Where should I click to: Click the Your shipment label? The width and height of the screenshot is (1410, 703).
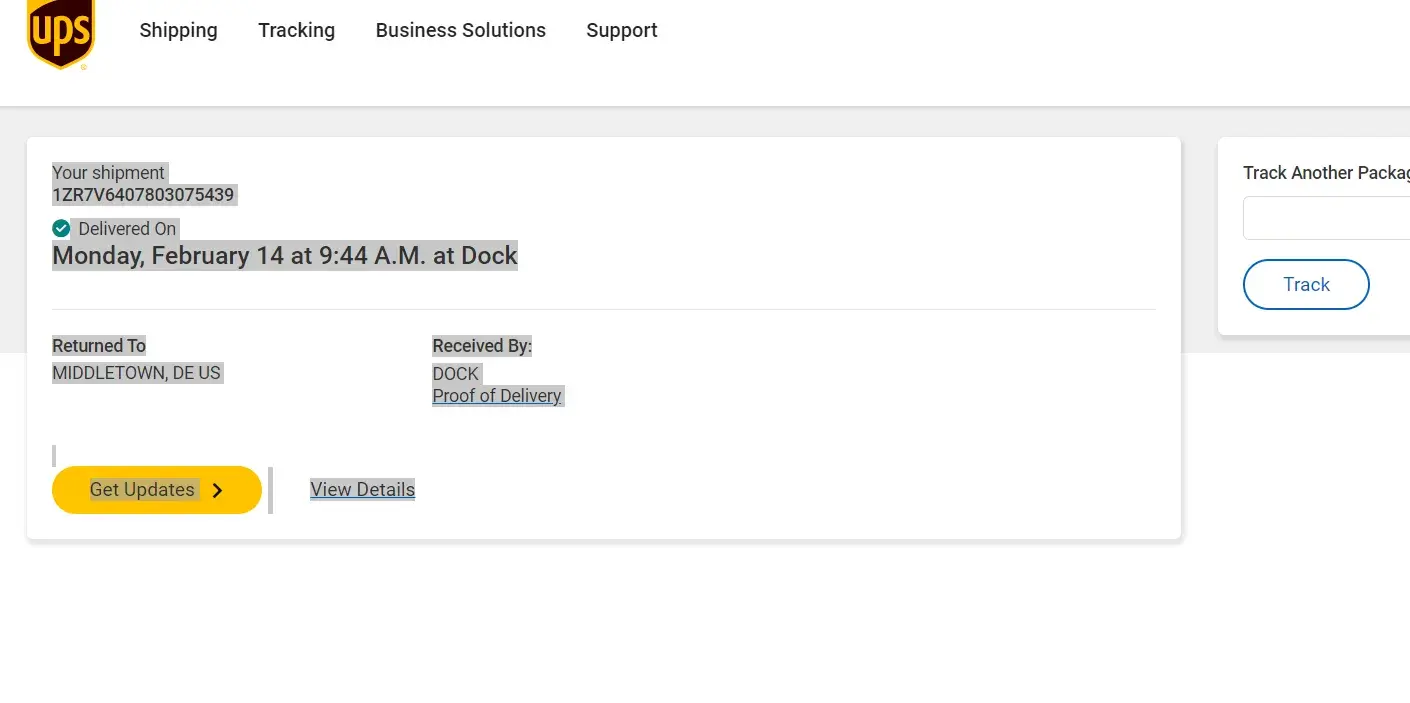coord(108,173)
